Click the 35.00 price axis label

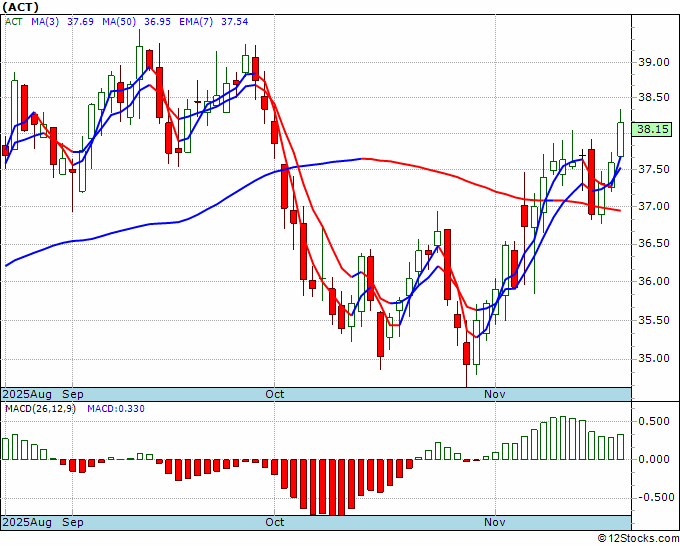pos(654,359)
